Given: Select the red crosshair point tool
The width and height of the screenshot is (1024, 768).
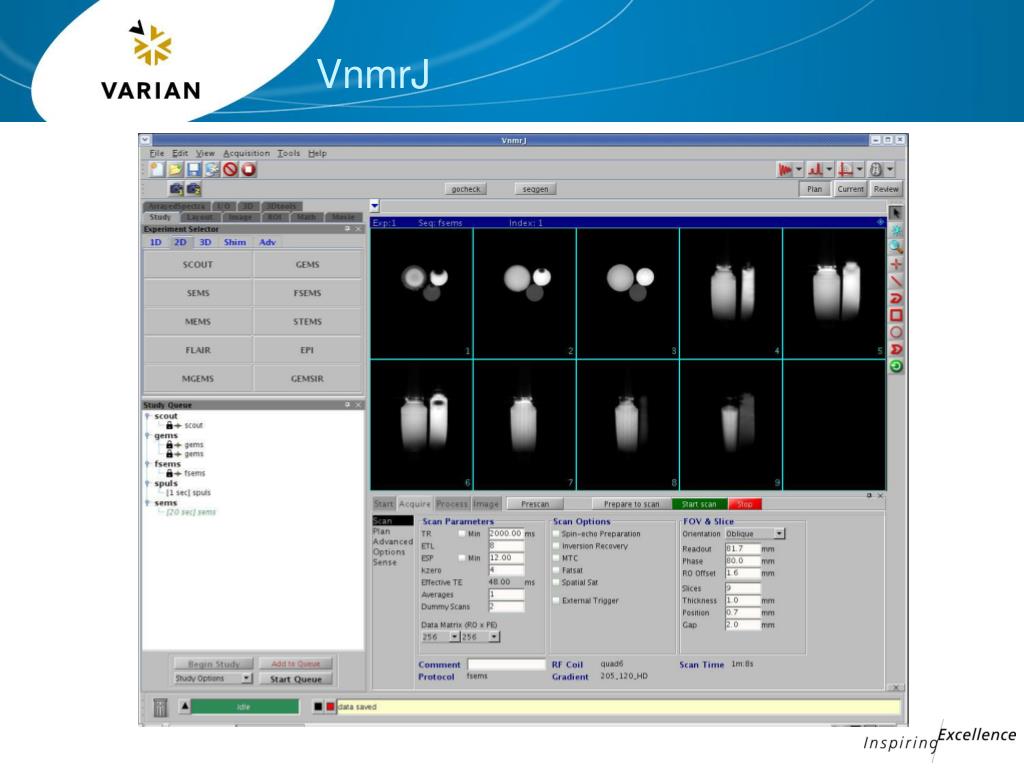Looking at the screenshot, I should point(896,264).
